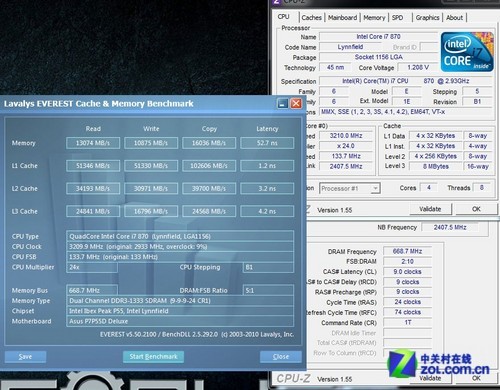
Task: Click the Memory Copy value 16036 MB/s
Action: pos(209,143)
